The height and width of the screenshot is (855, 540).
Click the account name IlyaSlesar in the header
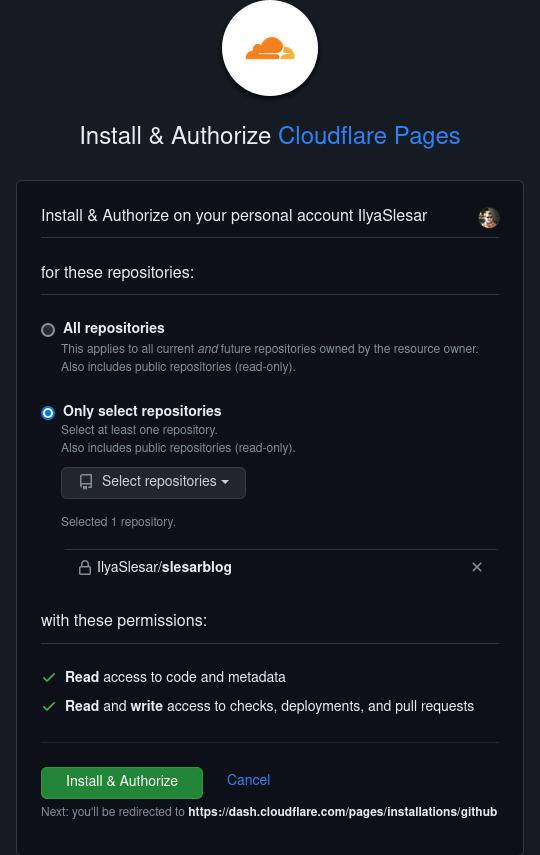pos(392,215)
